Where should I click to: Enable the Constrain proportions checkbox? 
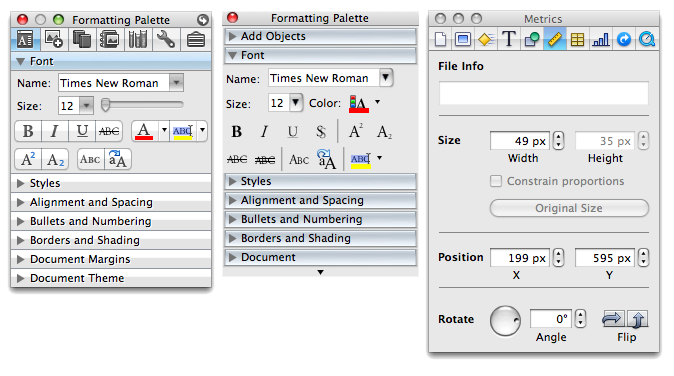pyautogui.click(x=496, y=181)
